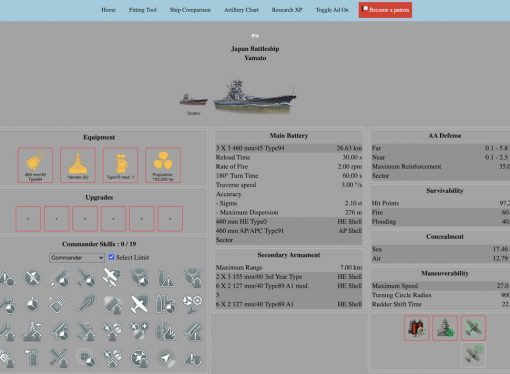This screenshot has height=374, width=510.
Task: Choose the shells with flame skill
Action: point(166,331)
